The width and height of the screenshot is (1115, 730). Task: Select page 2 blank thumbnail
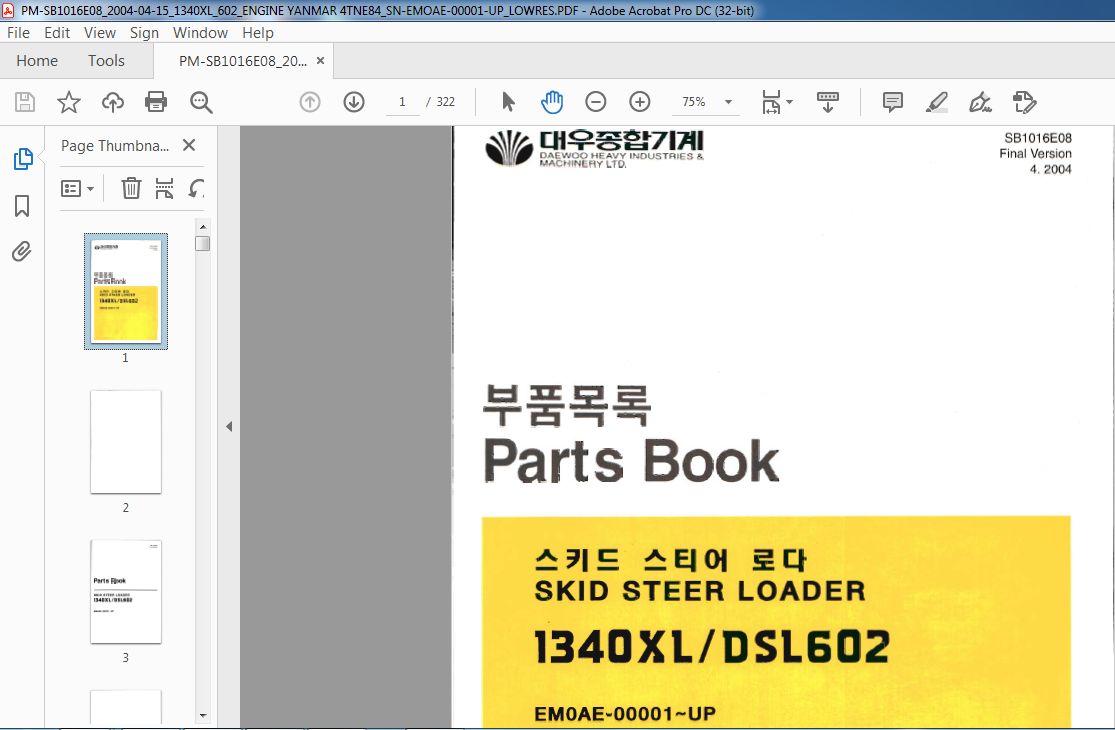(126, 441)
